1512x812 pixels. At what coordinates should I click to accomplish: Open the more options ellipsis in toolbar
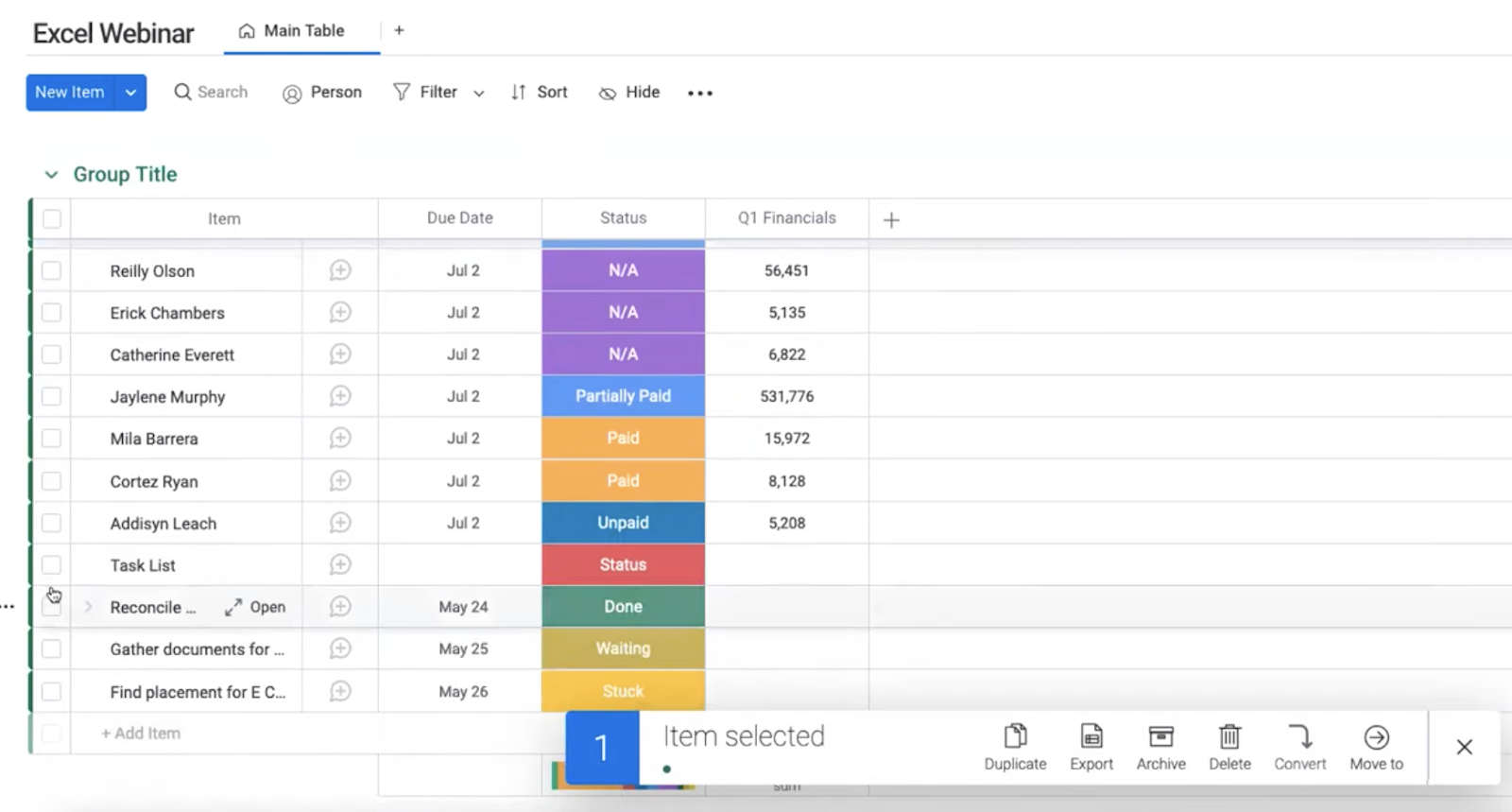pos(700,93)
